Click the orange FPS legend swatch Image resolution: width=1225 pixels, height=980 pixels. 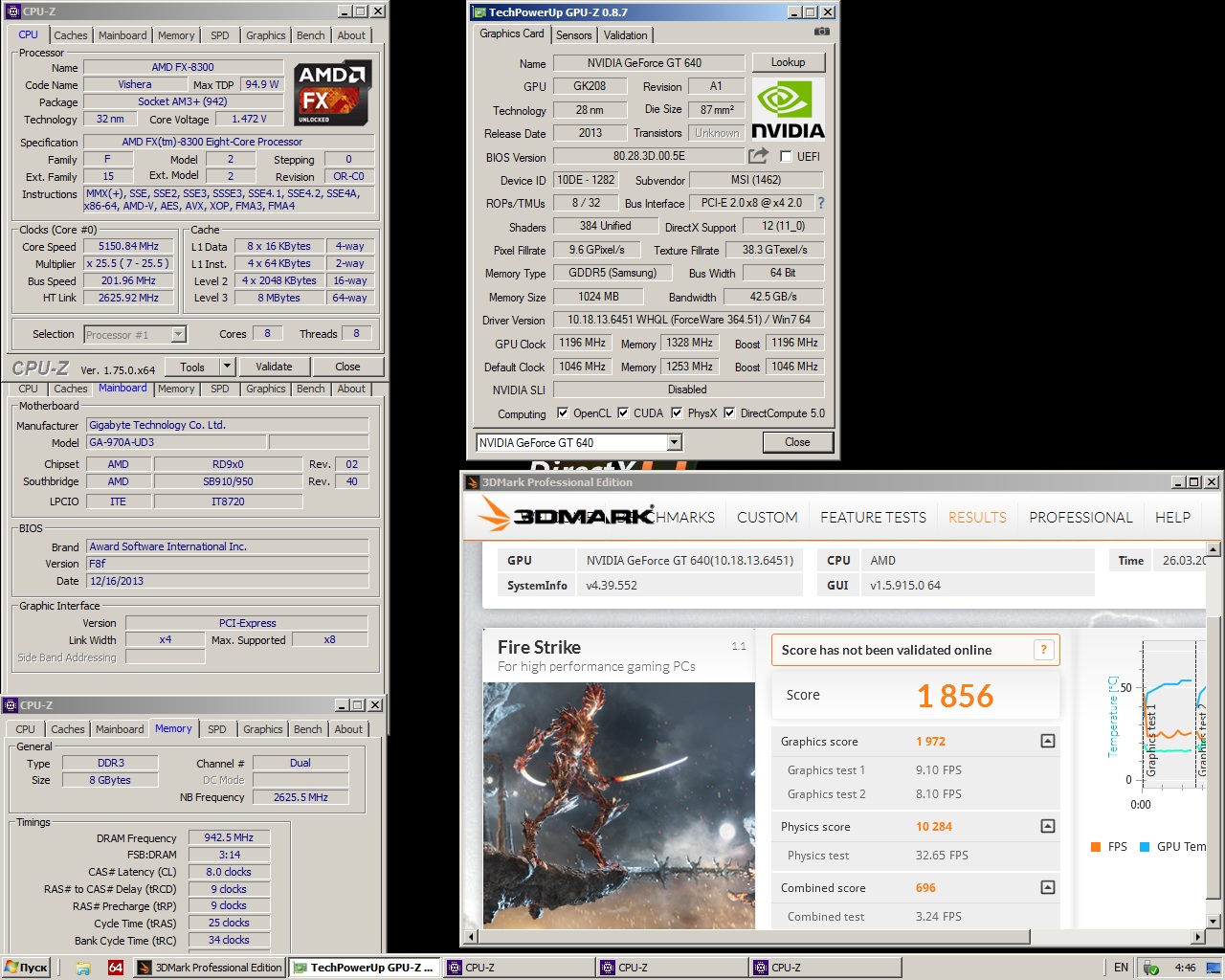coord(1095,847)
